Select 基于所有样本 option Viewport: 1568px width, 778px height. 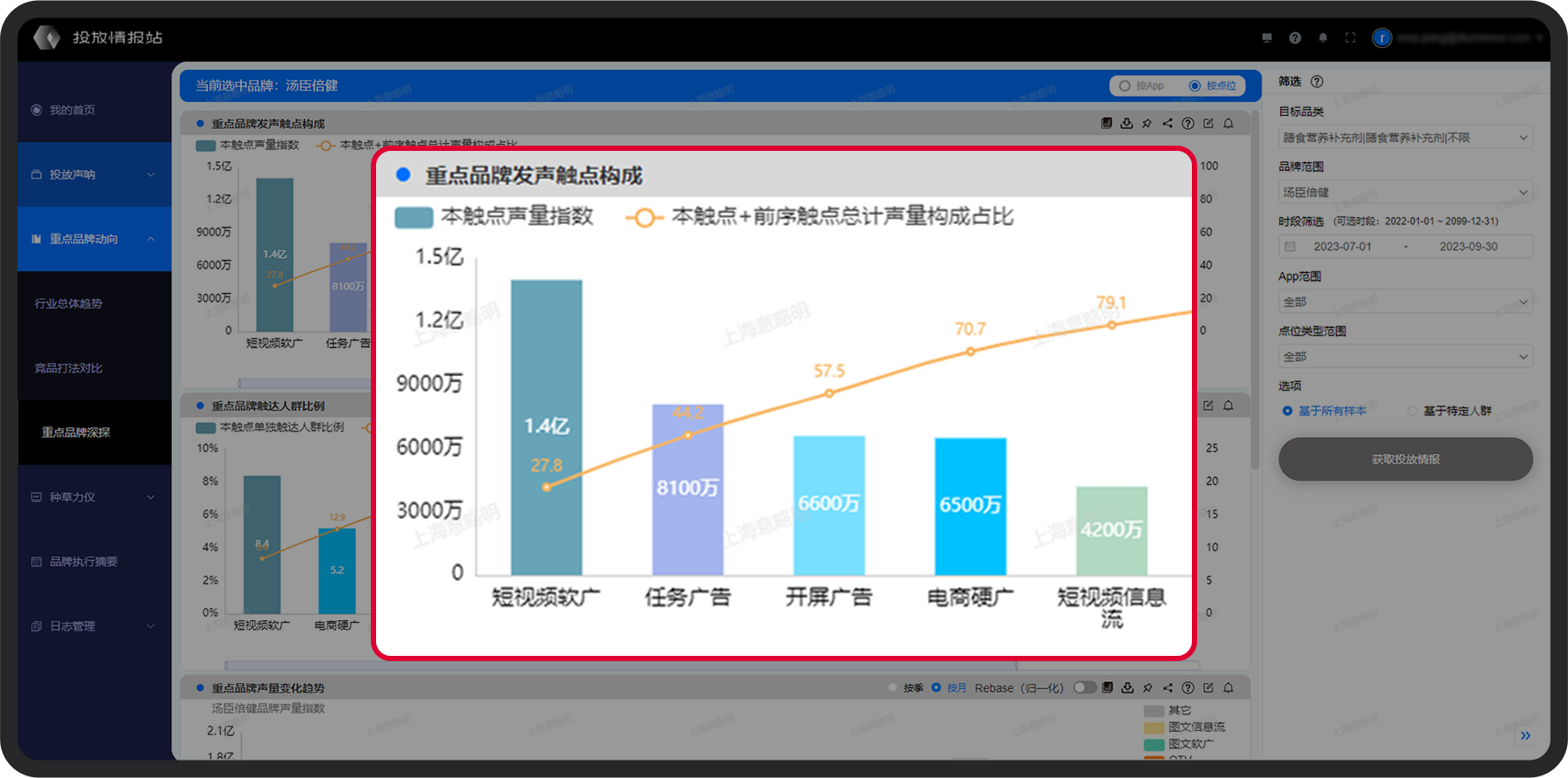1325,411
